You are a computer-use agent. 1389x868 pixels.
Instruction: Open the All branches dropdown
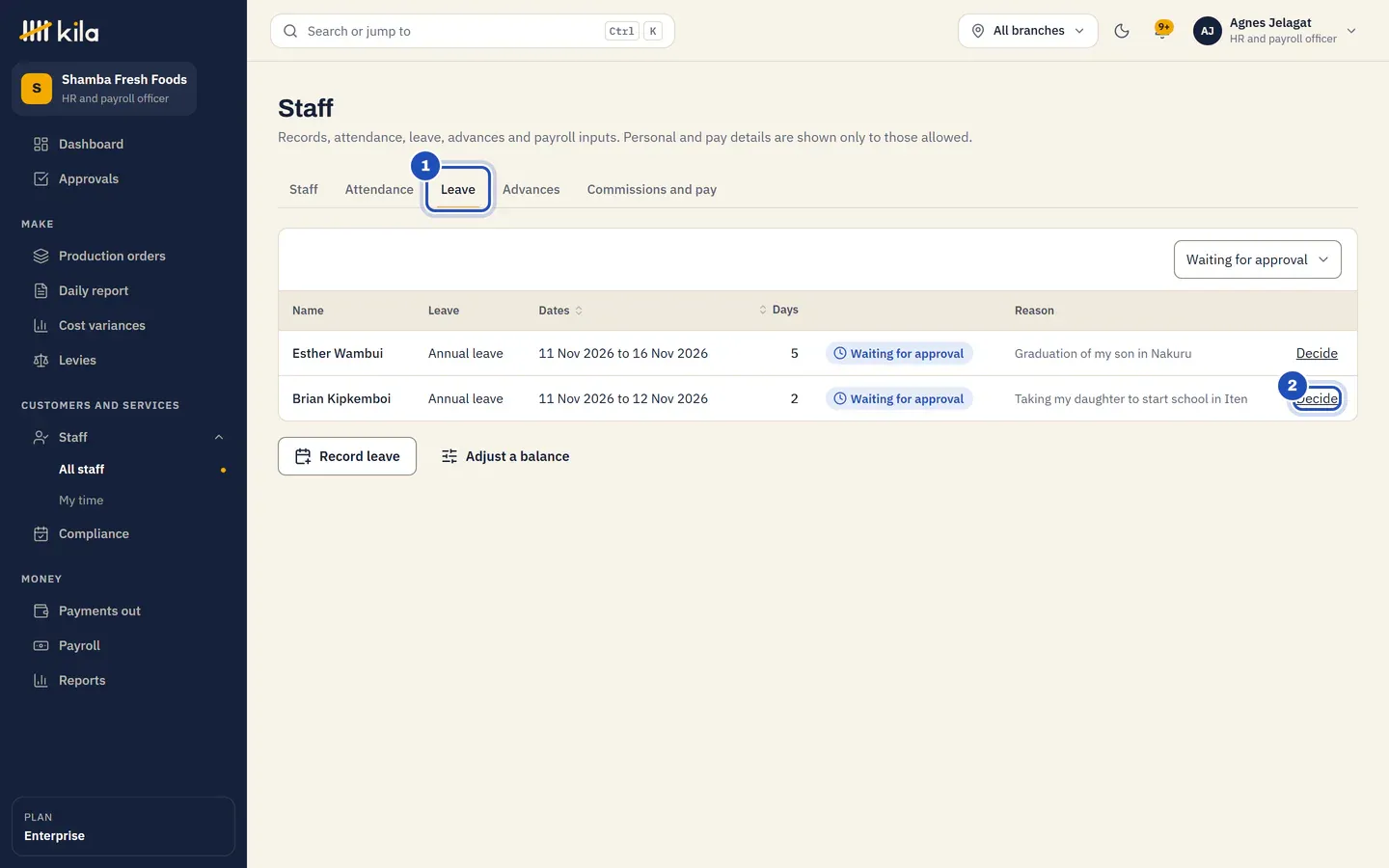pos(1028,31)
